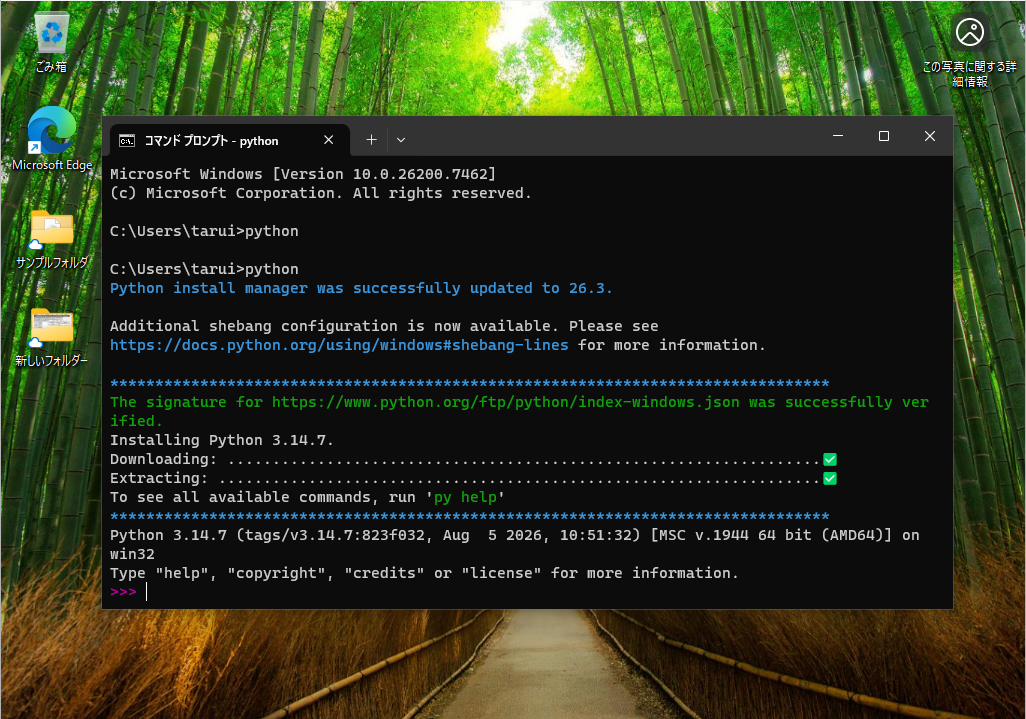This screenshot has height=719, width=1026.
Task: Click the '(c) Microsoft Corporation' copyright line
Action: 321,193
